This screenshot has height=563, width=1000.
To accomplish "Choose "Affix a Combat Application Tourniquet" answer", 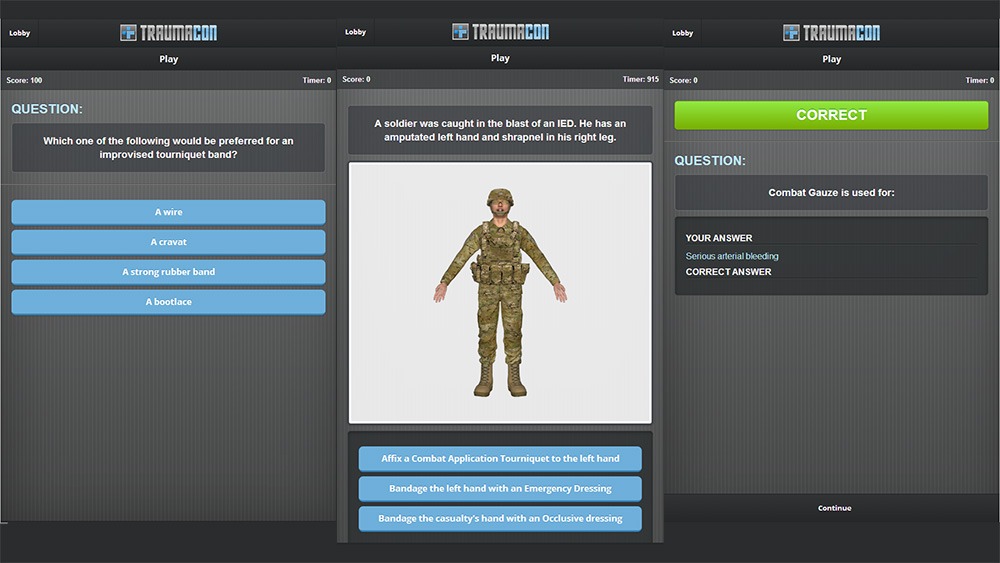I will (500, 459).
